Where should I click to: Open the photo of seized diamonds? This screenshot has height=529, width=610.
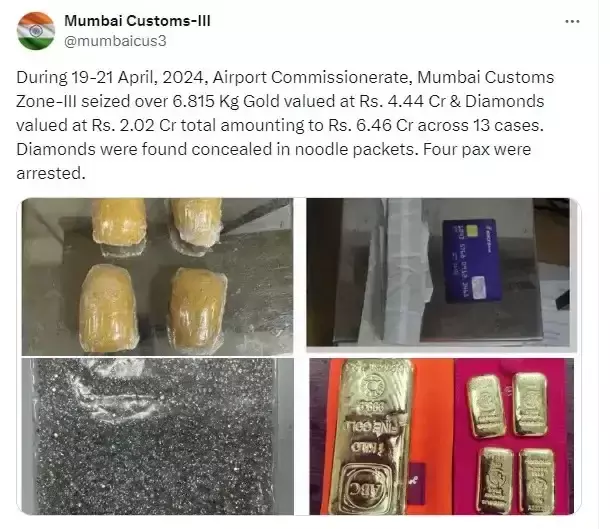[157, 436]
